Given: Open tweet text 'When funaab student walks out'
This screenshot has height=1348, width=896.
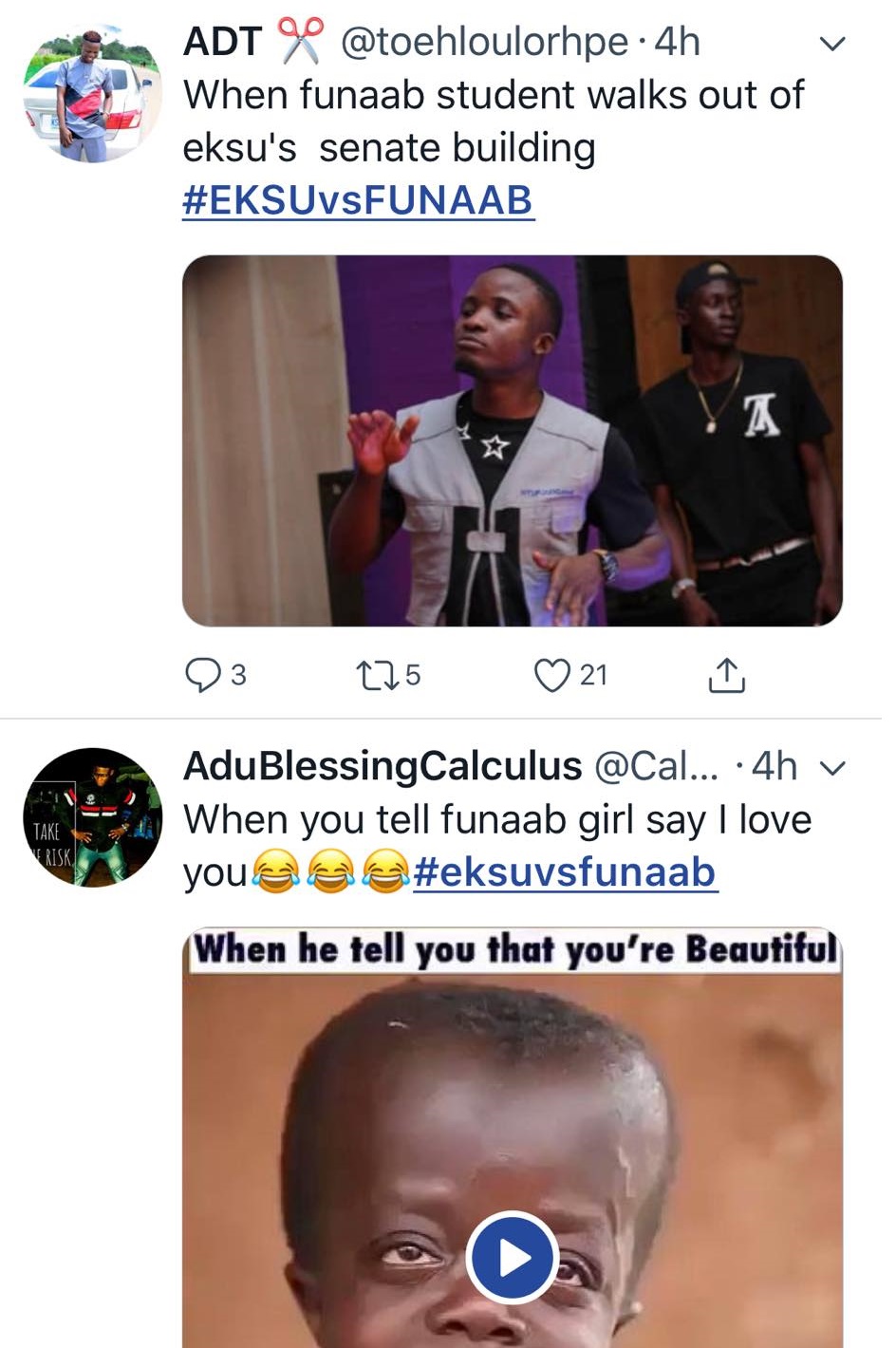Looking at the screenshot, I should 494,96.
